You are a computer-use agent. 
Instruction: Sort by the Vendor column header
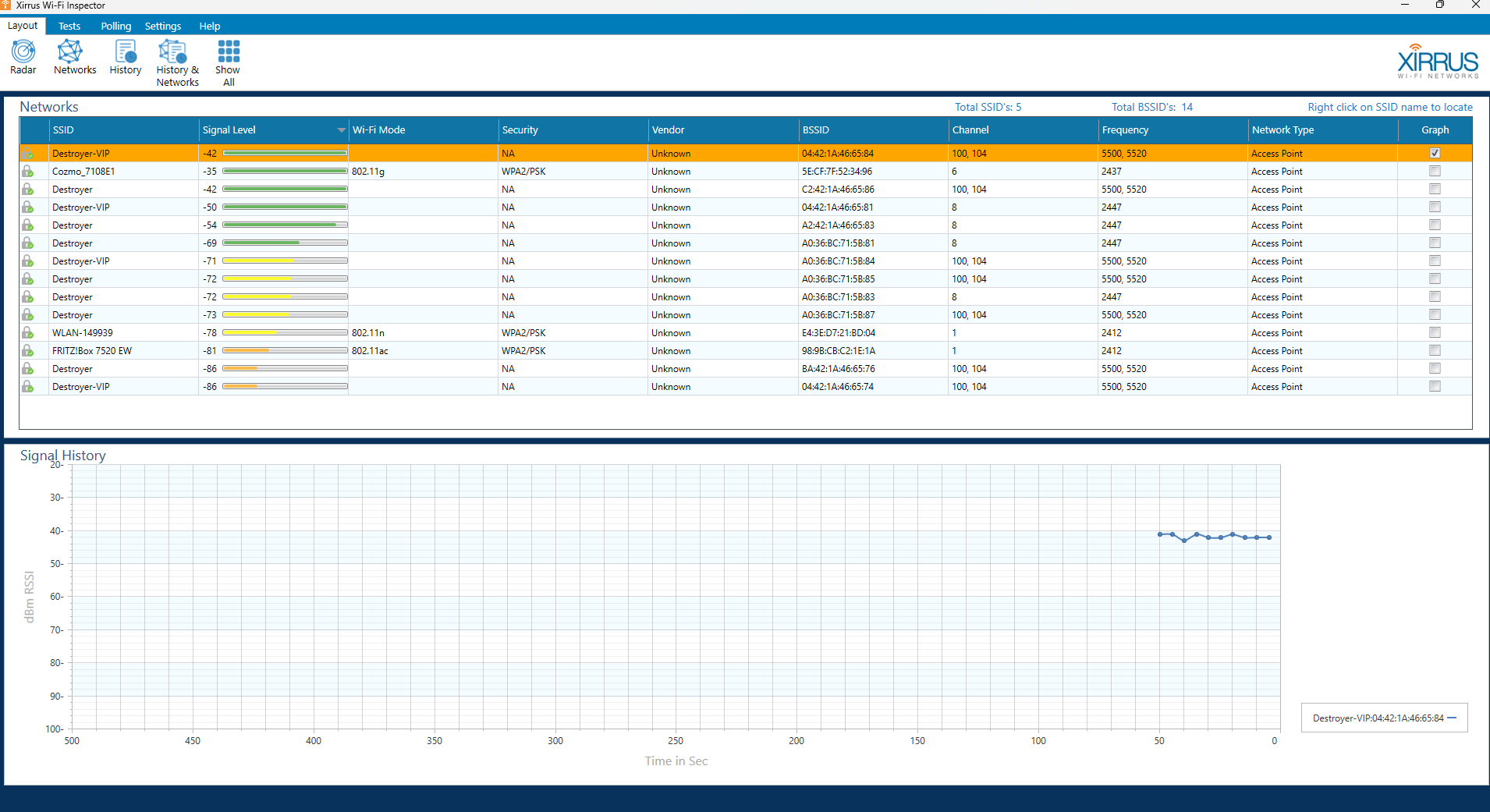[722, 130]
